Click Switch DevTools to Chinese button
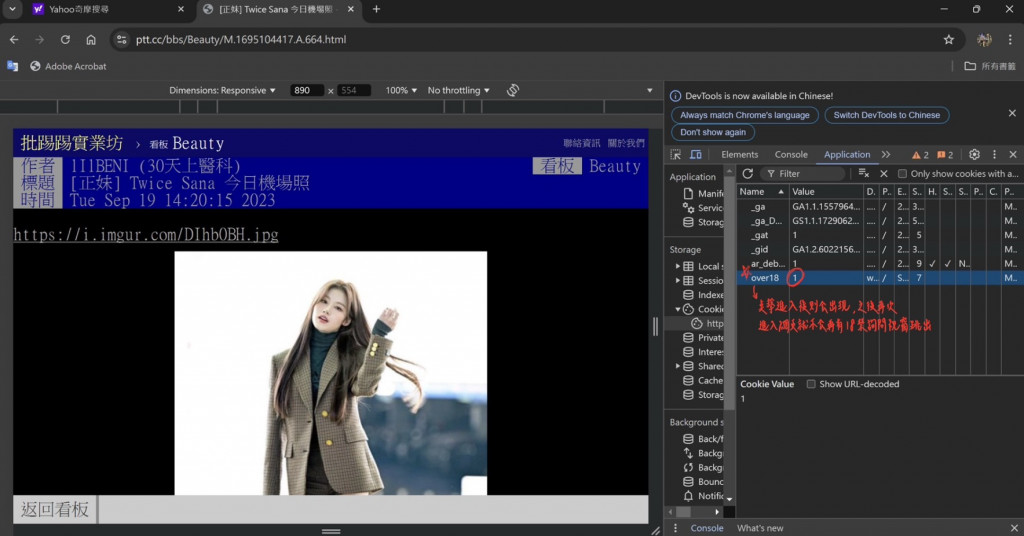Screen dimensions: 1024x536 click(886, 115)
